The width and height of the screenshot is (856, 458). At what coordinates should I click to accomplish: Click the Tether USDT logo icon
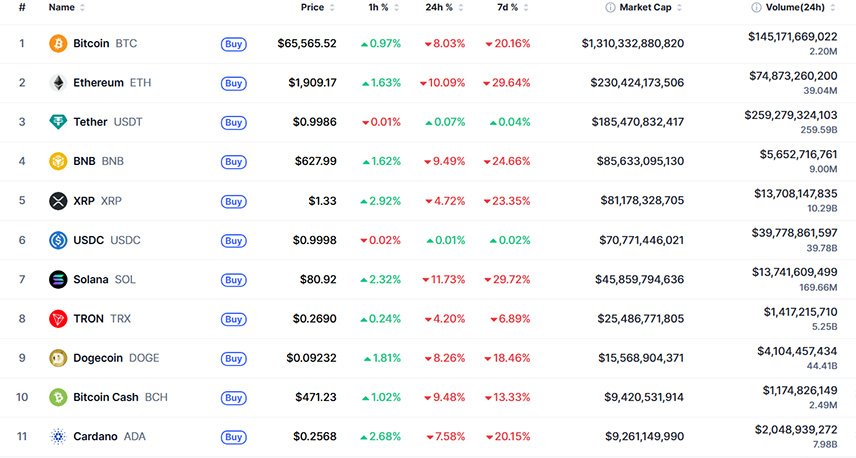point(58,122)
